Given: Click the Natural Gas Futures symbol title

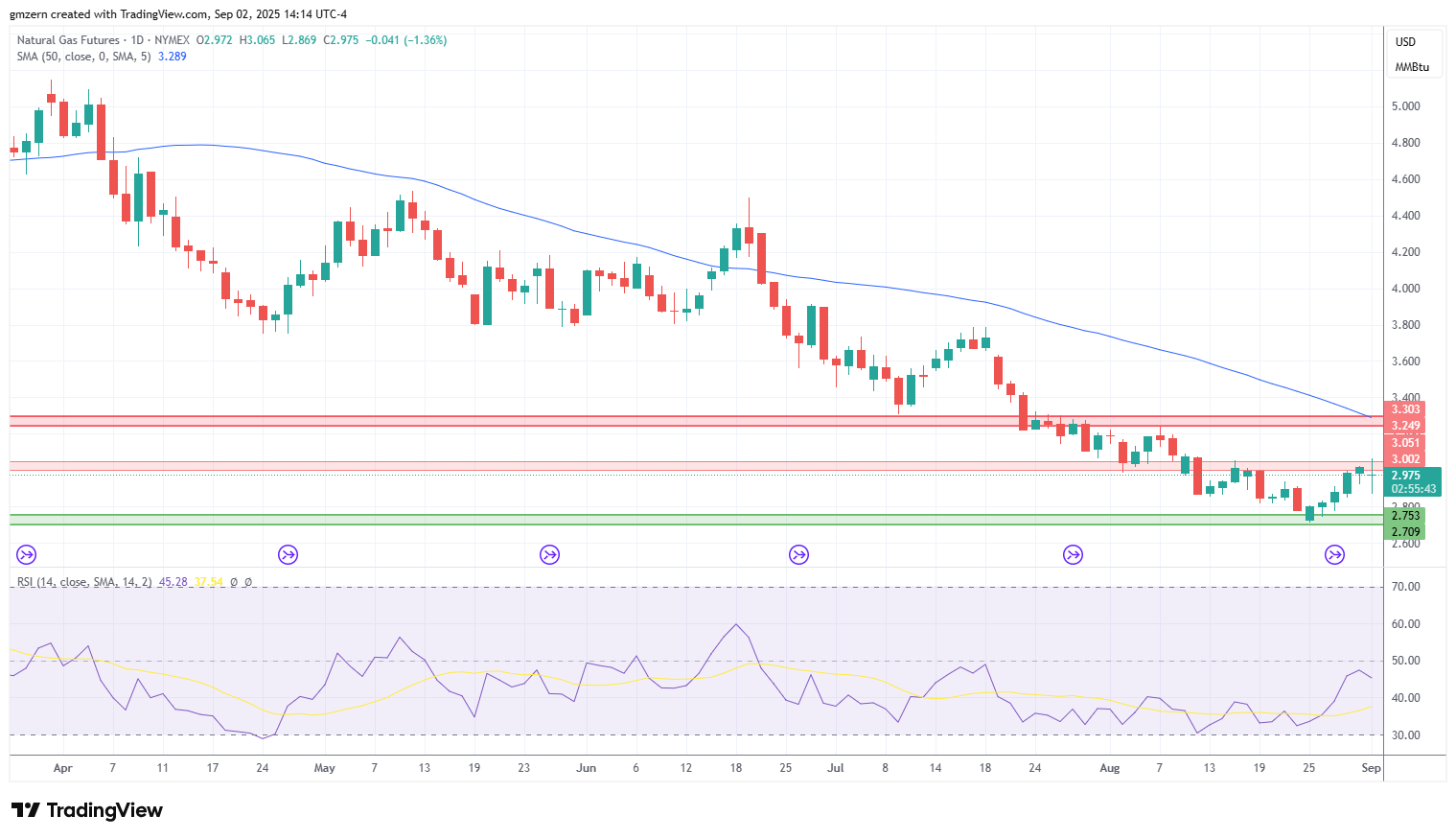Looking at the screenshot, I should pos(68,40).
